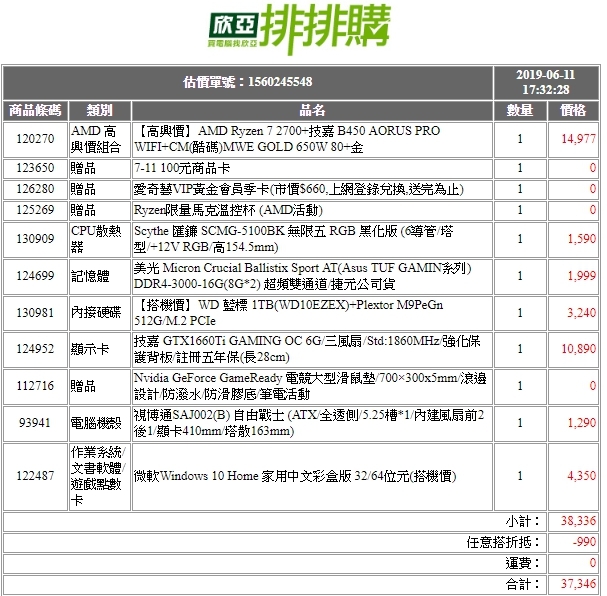This screenshot has width=607, height=596.
Task: Click the price 4,350
Action: click(581, 476)
